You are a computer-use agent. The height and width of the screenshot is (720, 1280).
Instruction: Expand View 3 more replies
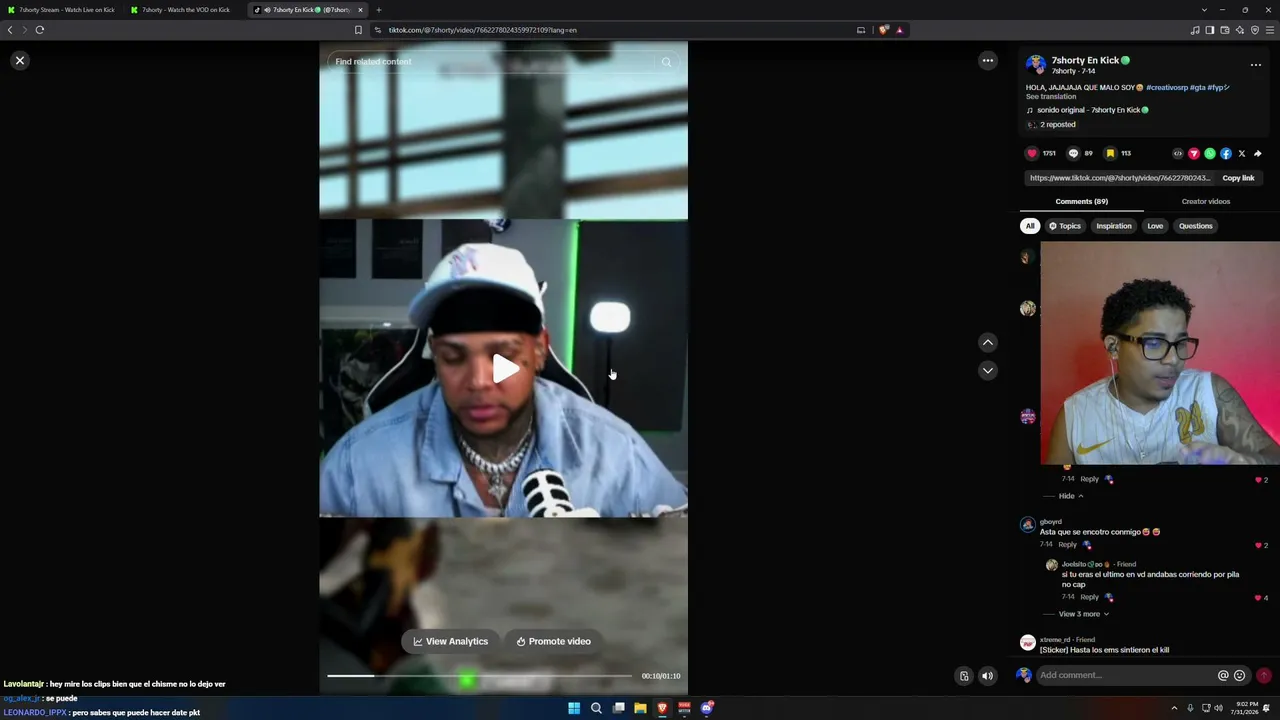pos(1084,614)
